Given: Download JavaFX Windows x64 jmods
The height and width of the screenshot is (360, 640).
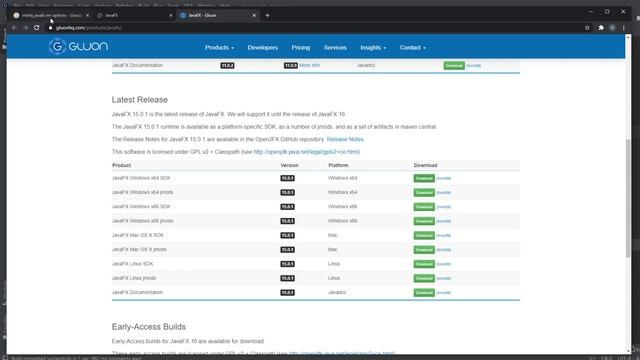Looking at the screenshot, I should [424, 193].
